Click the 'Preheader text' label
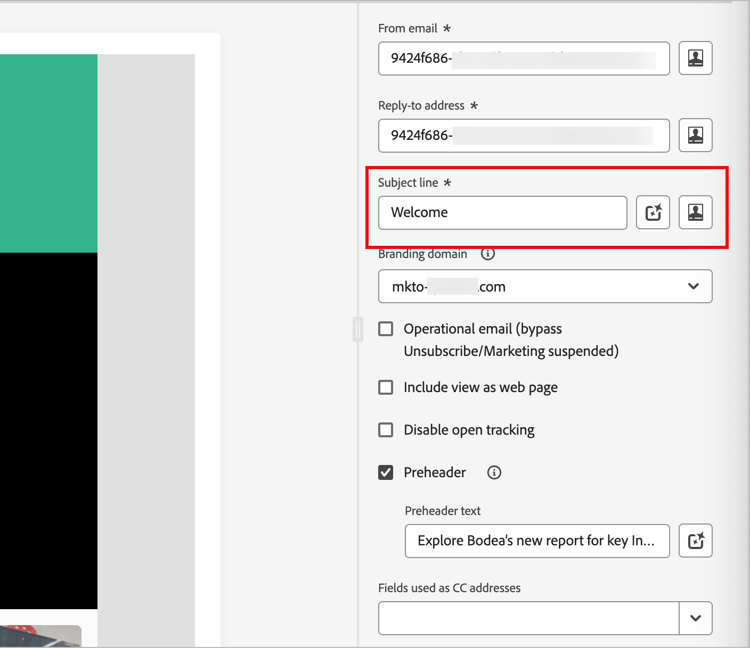The width and height of the screenshot is (750, 648). (442, 511)
